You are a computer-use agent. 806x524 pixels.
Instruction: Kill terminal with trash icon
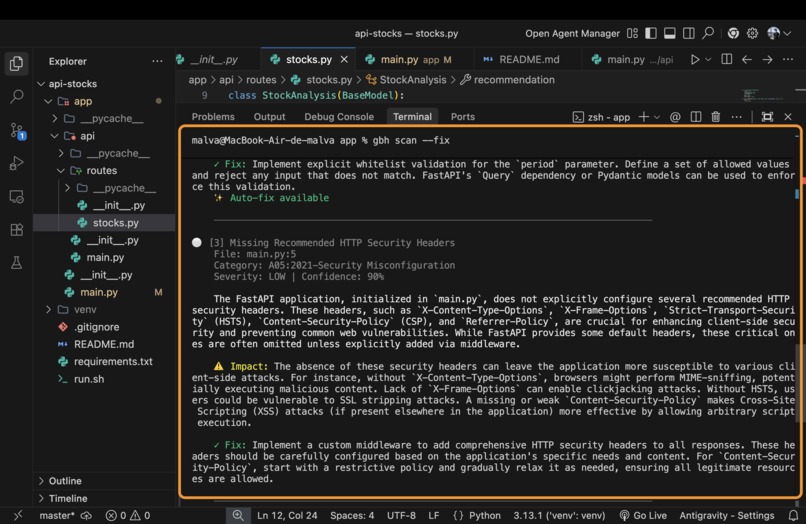tap(716, 117)
